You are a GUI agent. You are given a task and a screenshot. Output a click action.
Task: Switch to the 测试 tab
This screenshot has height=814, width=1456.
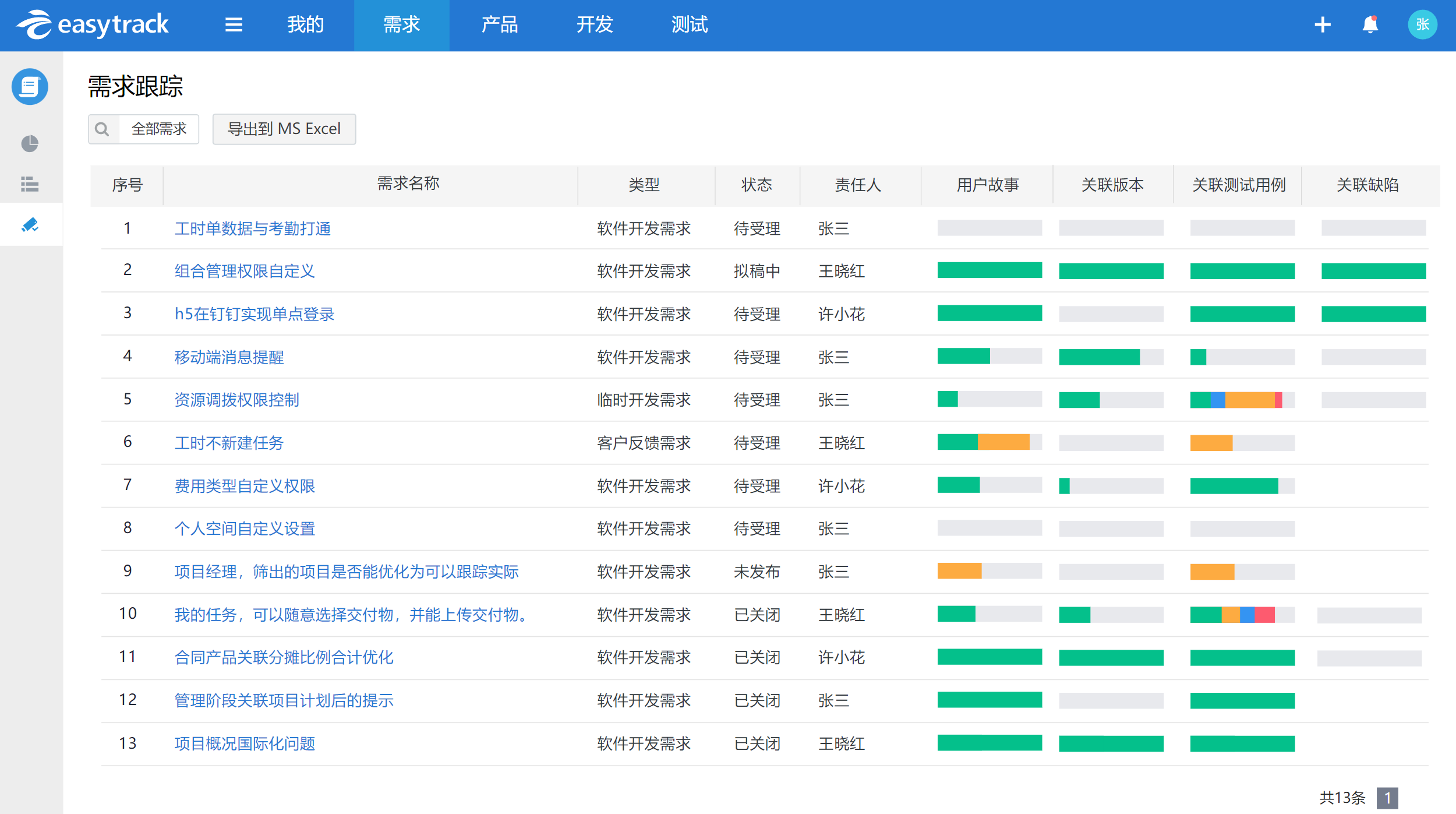(689, 24)
